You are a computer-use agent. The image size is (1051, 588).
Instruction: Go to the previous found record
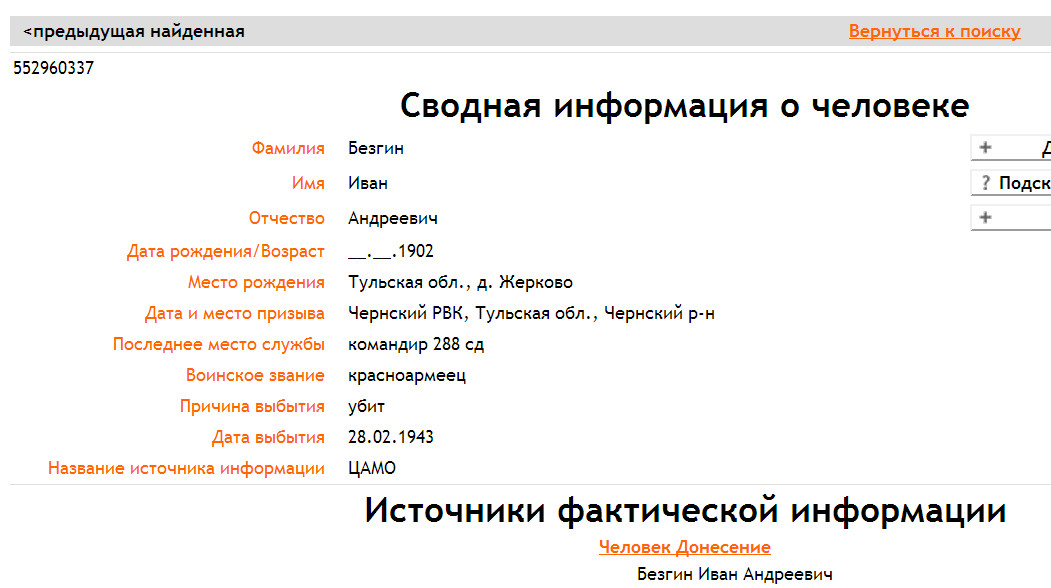click(x=134, y=32)
